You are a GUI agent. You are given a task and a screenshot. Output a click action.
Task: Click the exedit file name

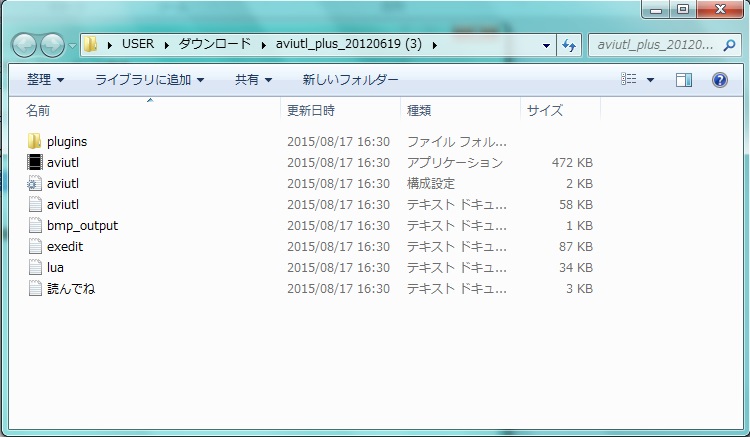(x=65, y=247)
